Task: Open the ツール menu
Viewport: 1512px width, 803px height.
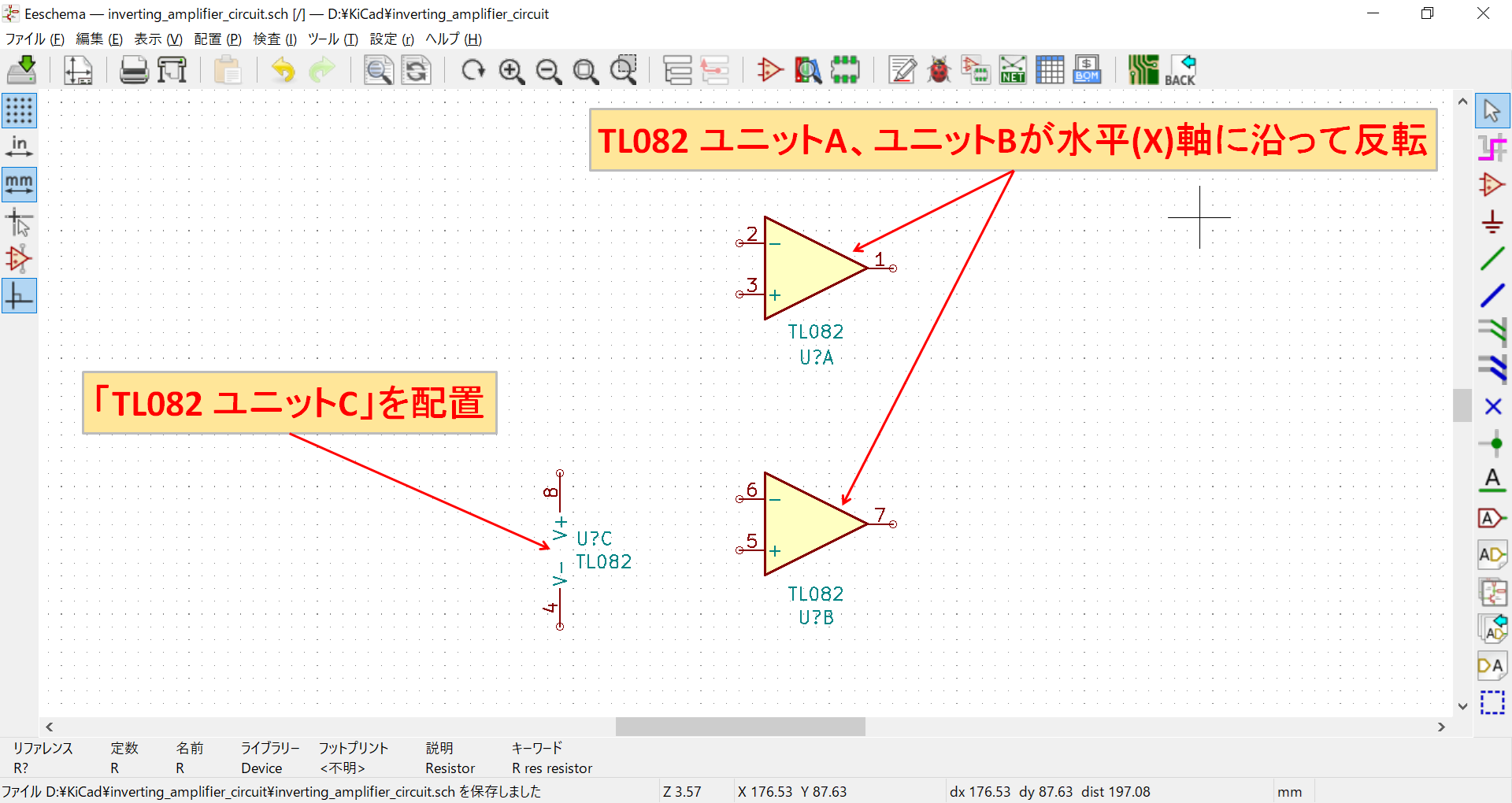Action: [332, 39]
